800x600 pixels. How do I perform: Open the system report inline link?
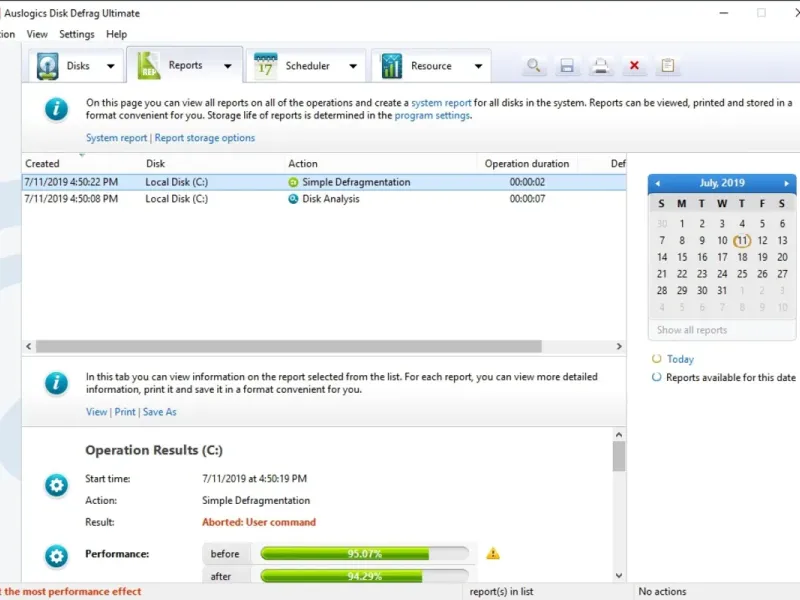click(x=441, y=103)
